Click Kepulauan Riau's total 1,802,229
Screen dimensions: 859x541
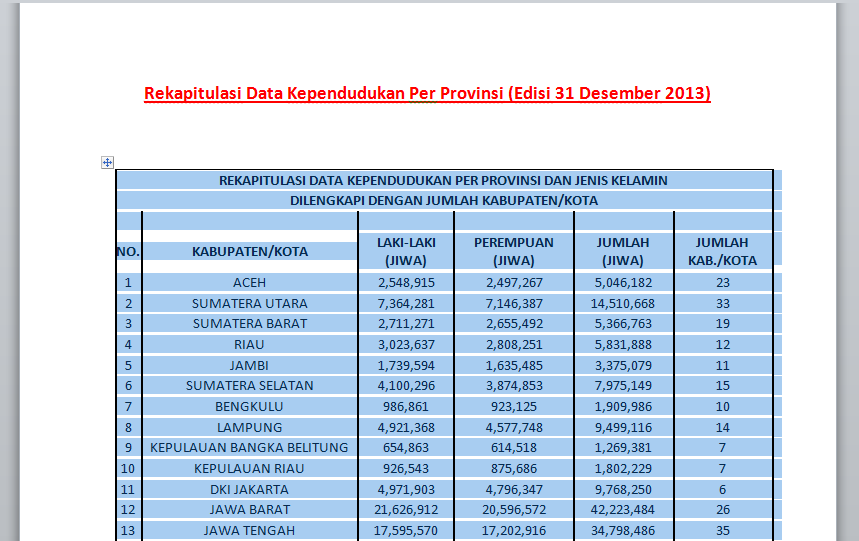point(623,469)
